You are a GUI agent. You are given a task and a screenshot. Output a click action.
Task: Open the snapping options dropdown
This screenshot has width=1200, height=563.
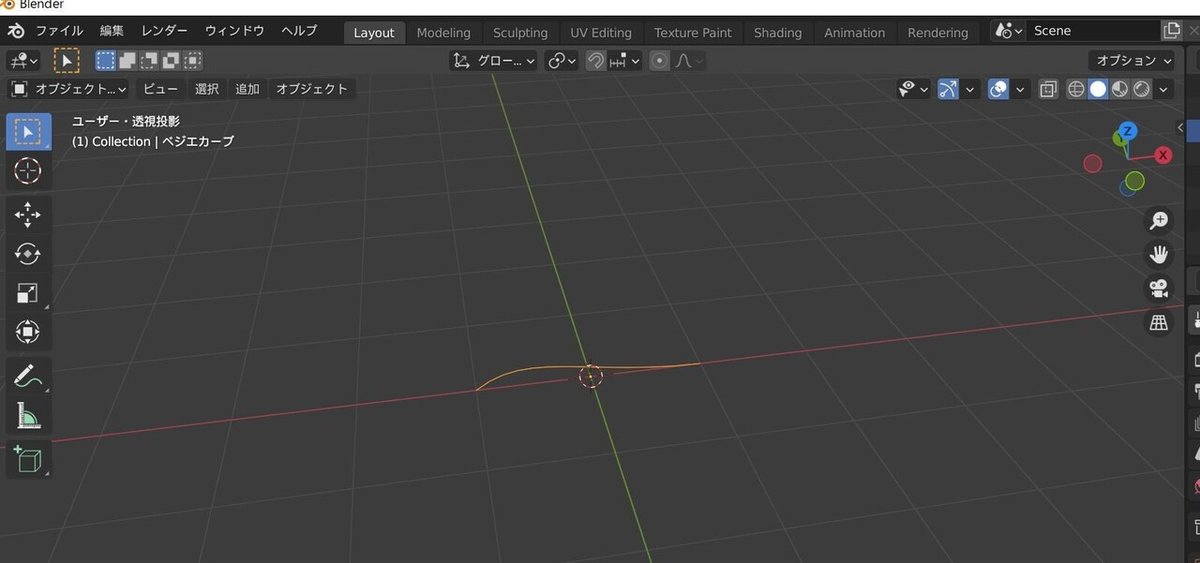[x=625, y=61]
